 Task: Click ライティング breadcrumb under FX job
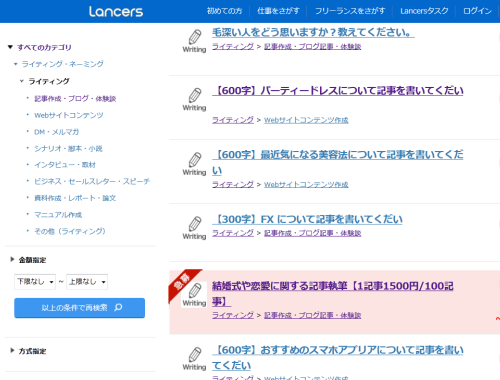(233, 233)
